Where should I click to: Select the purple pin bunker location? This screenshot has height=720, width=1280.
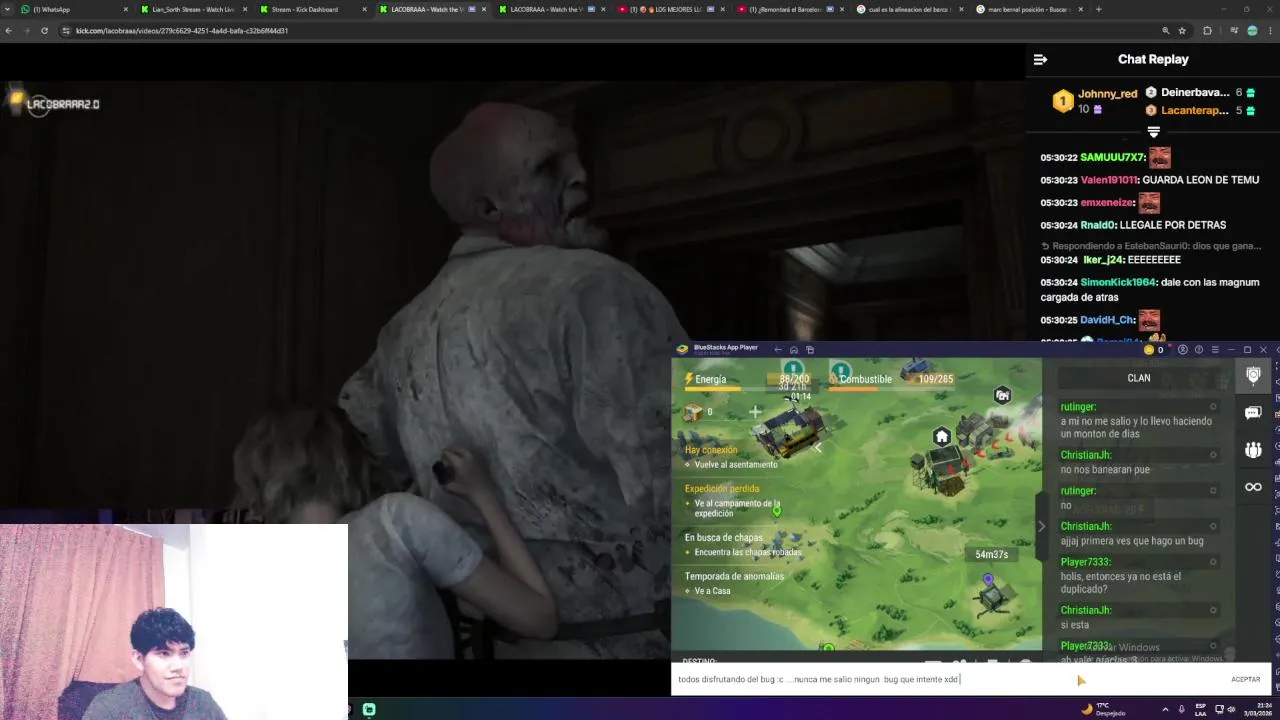(989, 580)
